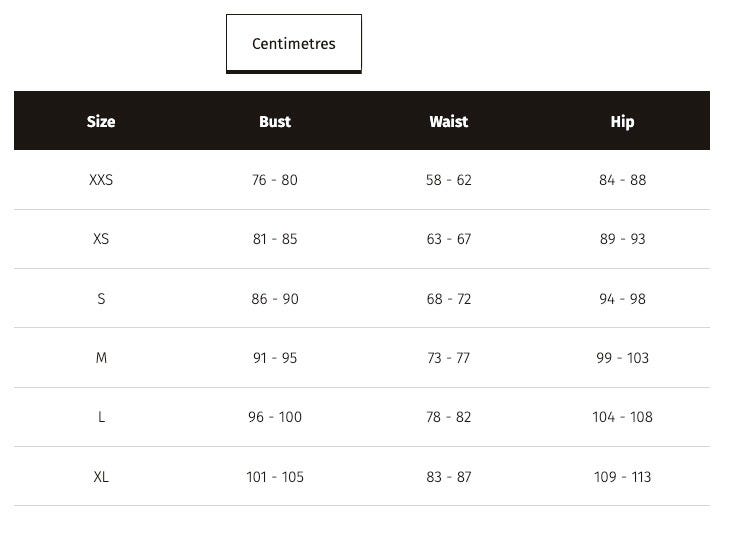Click hip value 99 - 103
This screenshot has height=535, width=729.
[x=622, y=358]
